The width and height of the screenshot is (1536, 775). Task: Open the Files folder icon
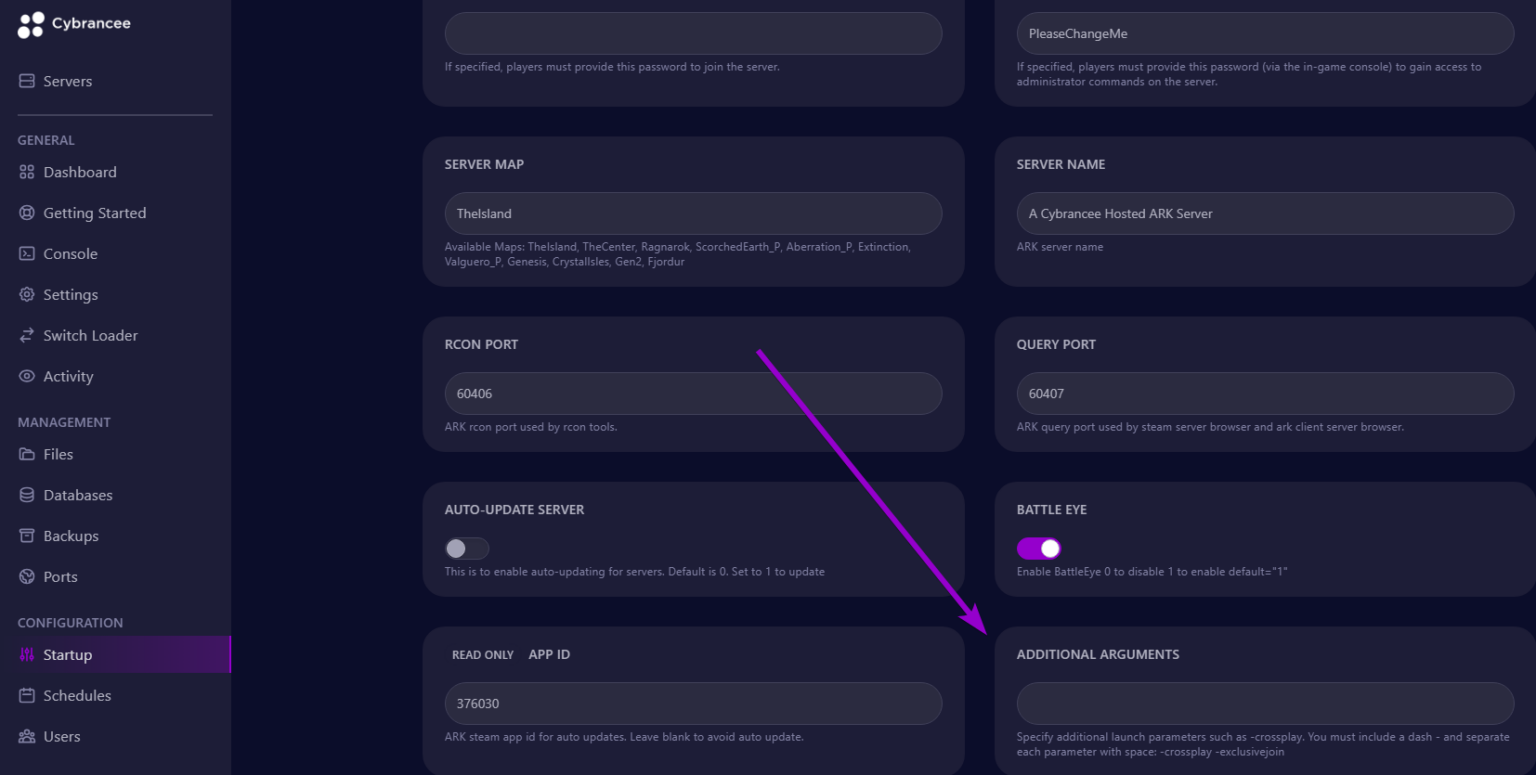[27, 454]
